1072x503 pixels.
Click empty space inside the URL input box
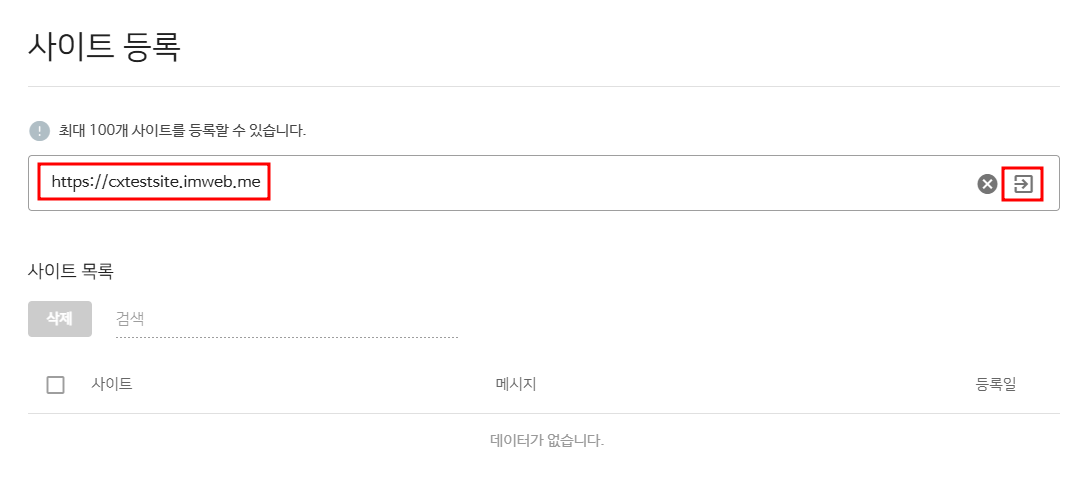tap(620, 184)
